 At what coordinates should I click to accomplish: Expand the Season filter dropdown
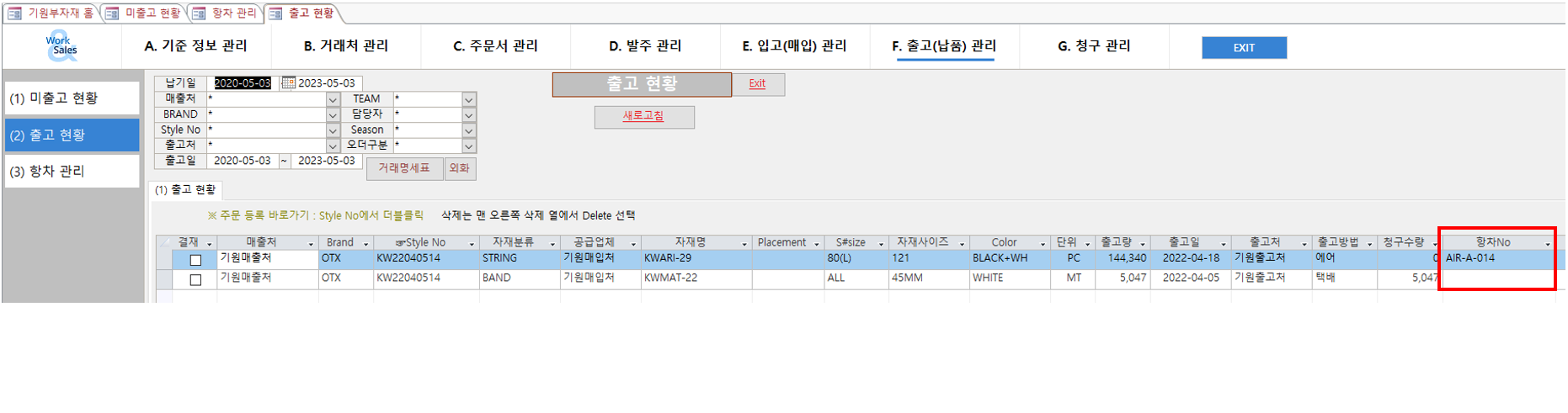point(469,130)
